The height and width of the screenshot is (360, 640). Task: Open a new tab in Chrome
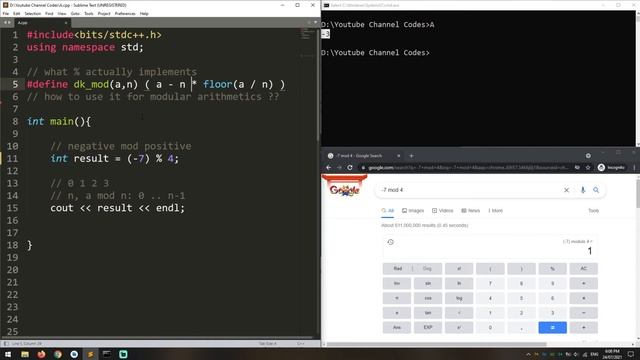point(411,156)
